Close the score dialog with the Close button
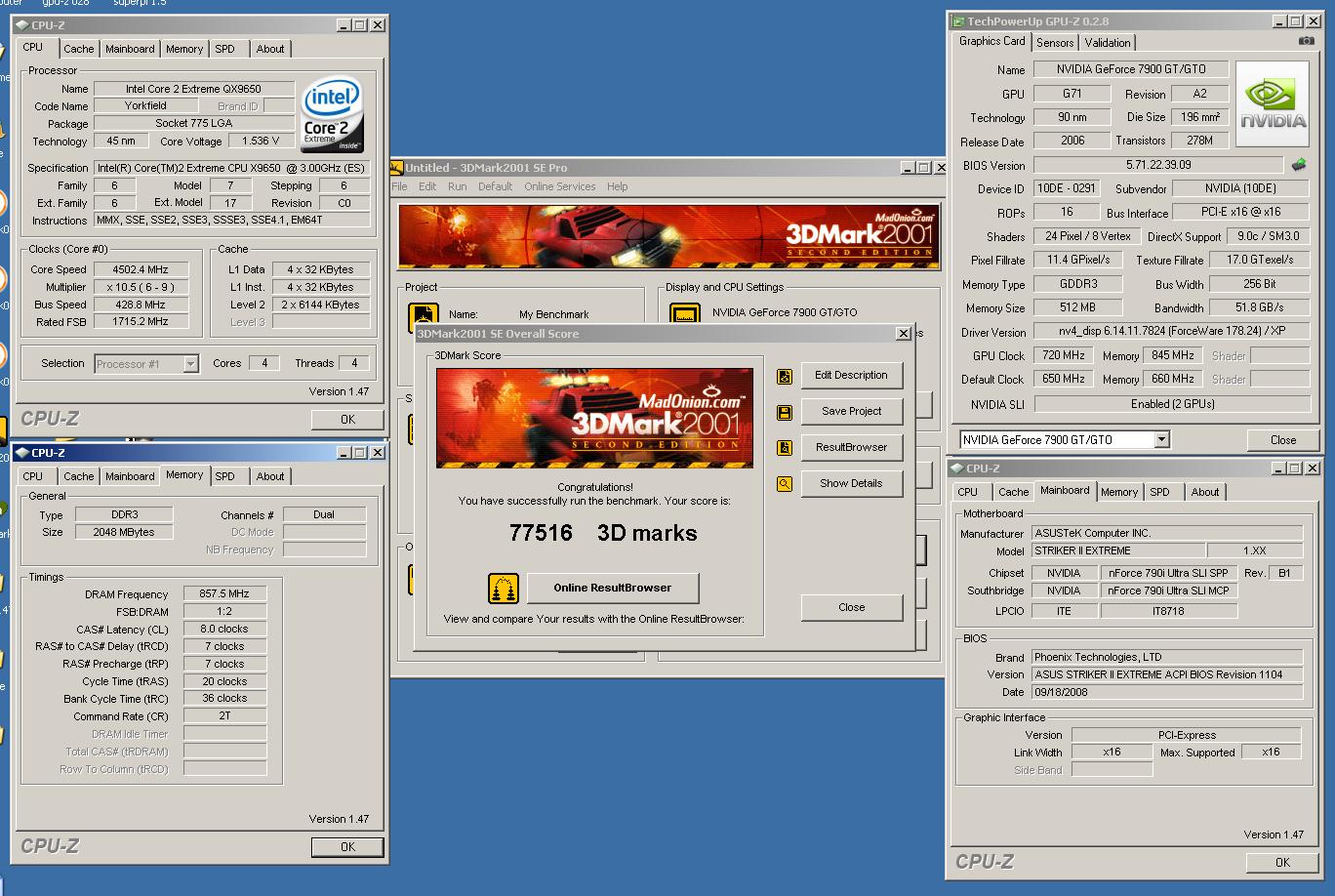Screen dimensions: 1335x896 [852, 607]
